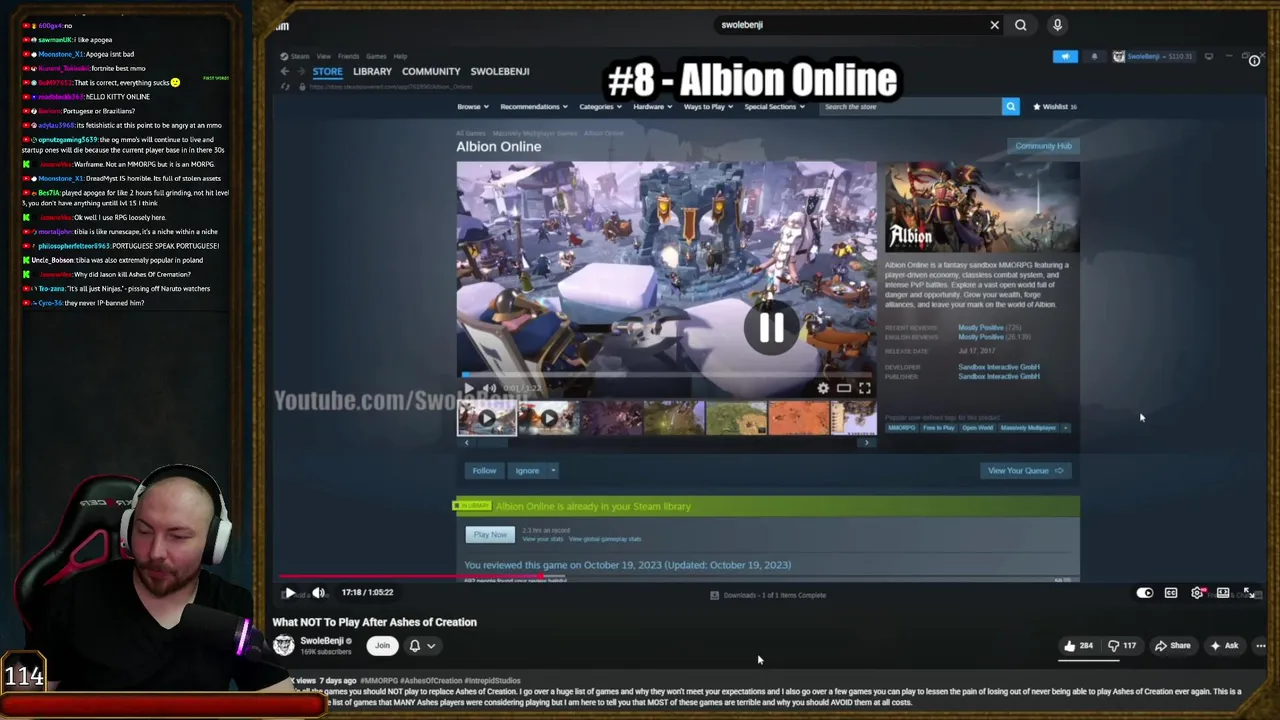Image resolution: width=1280 pixels, height=720 pixels.
Task: Open View Your Queue button
Action: click(x=1025, y=471)
